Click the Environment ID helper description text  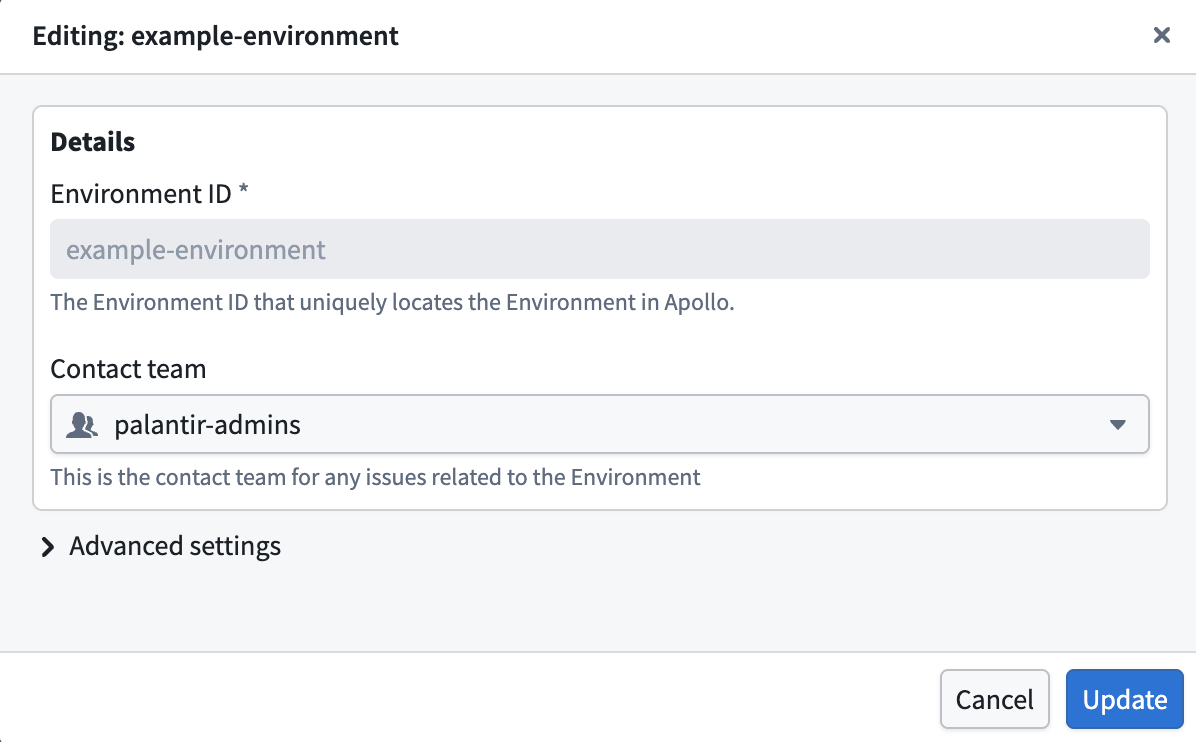click(392, 303)
